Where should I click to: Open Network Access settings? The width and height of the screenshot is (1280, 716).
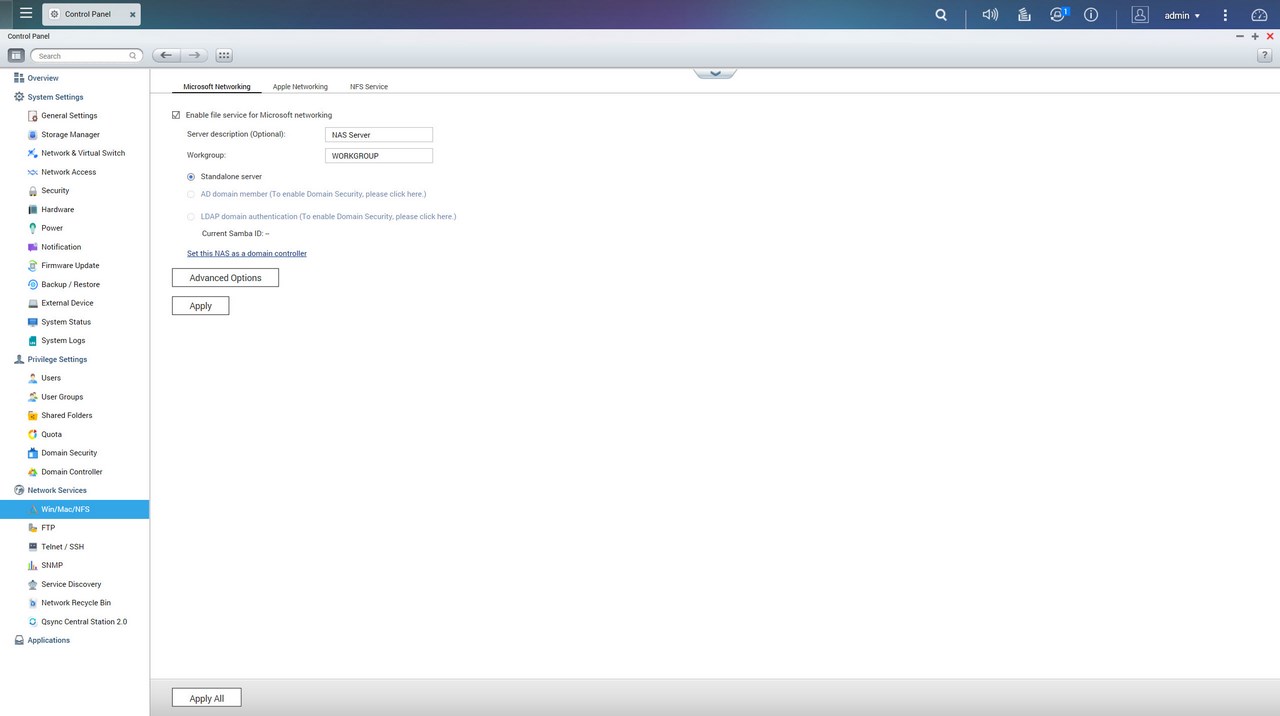(68, 172)
